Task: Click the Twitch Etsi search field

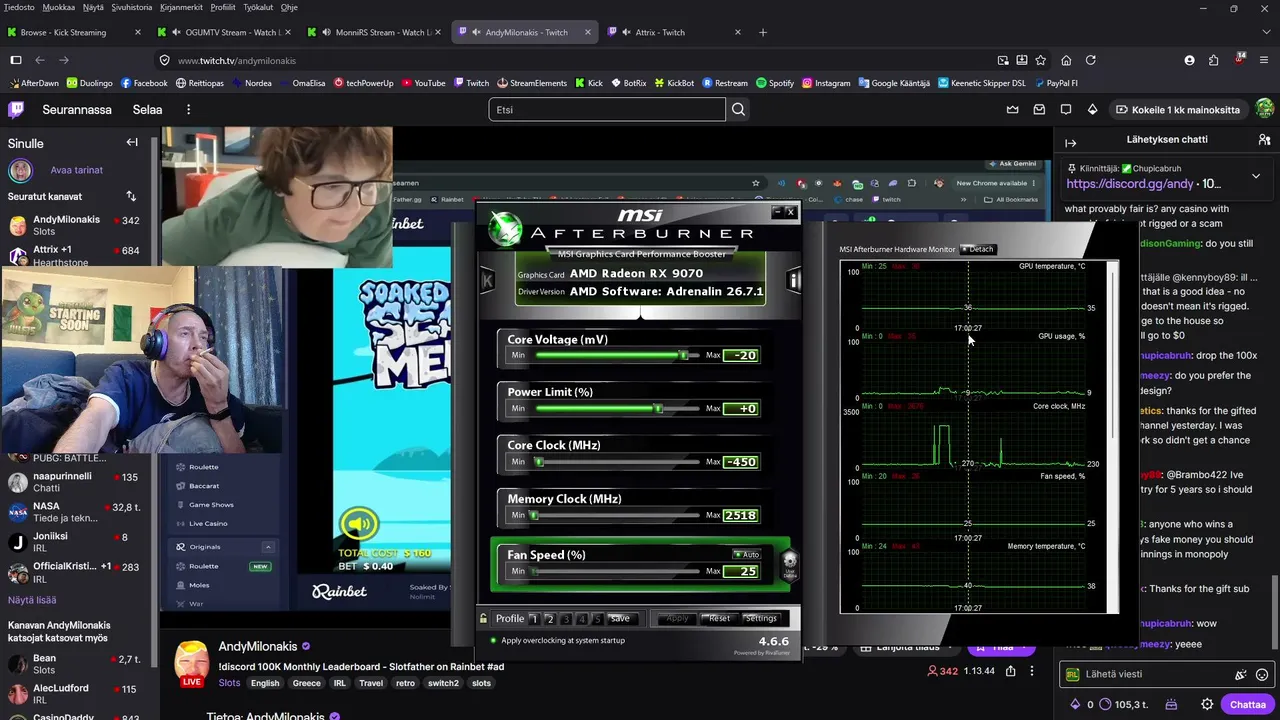Action: coord(607,109)
